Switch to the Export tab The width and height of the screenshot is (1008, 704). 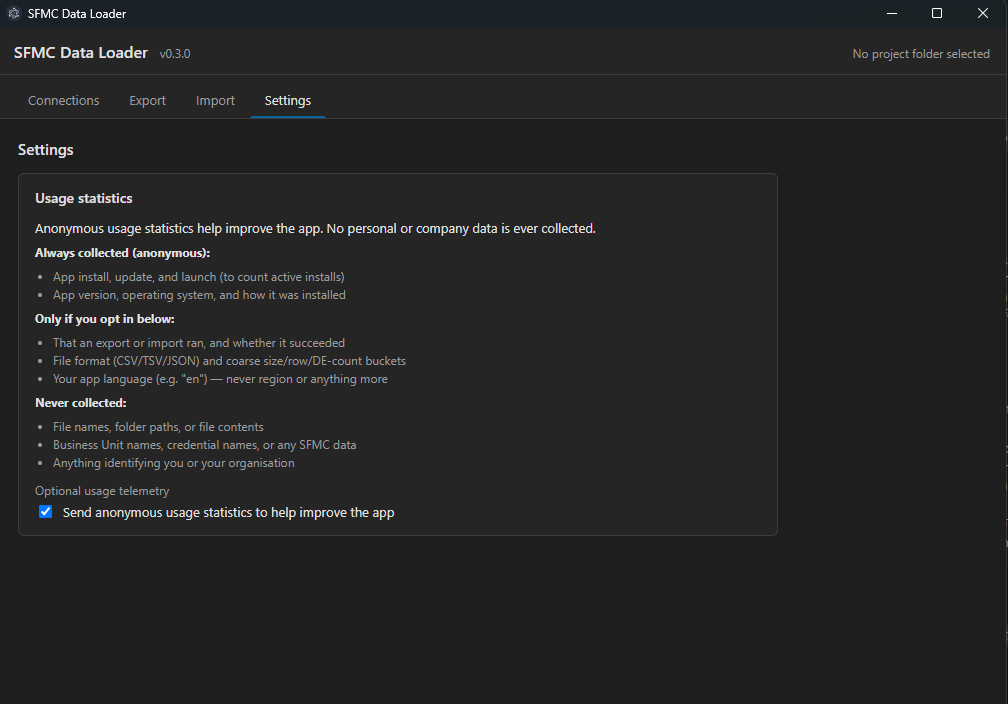click(147, 100)
